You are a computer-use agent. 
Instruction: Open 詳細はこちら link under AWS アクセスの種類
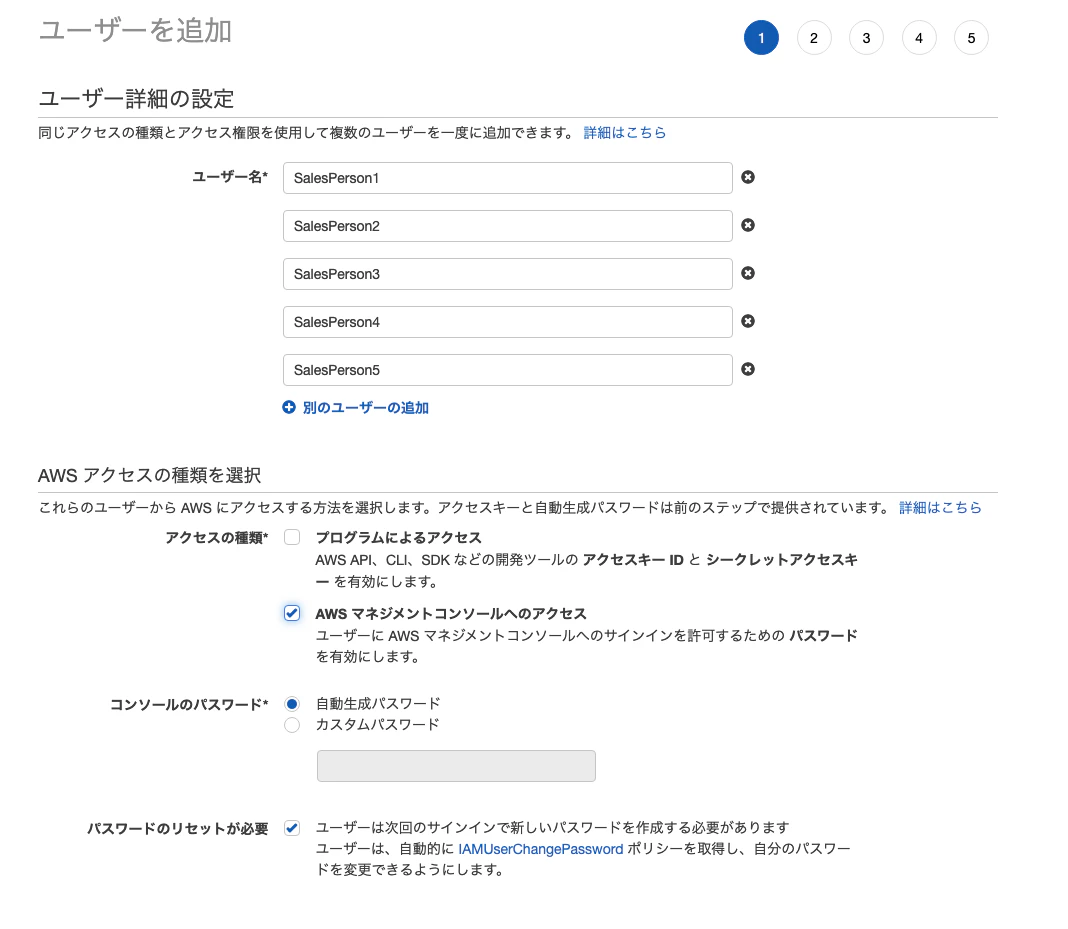(x=940, y=507)
